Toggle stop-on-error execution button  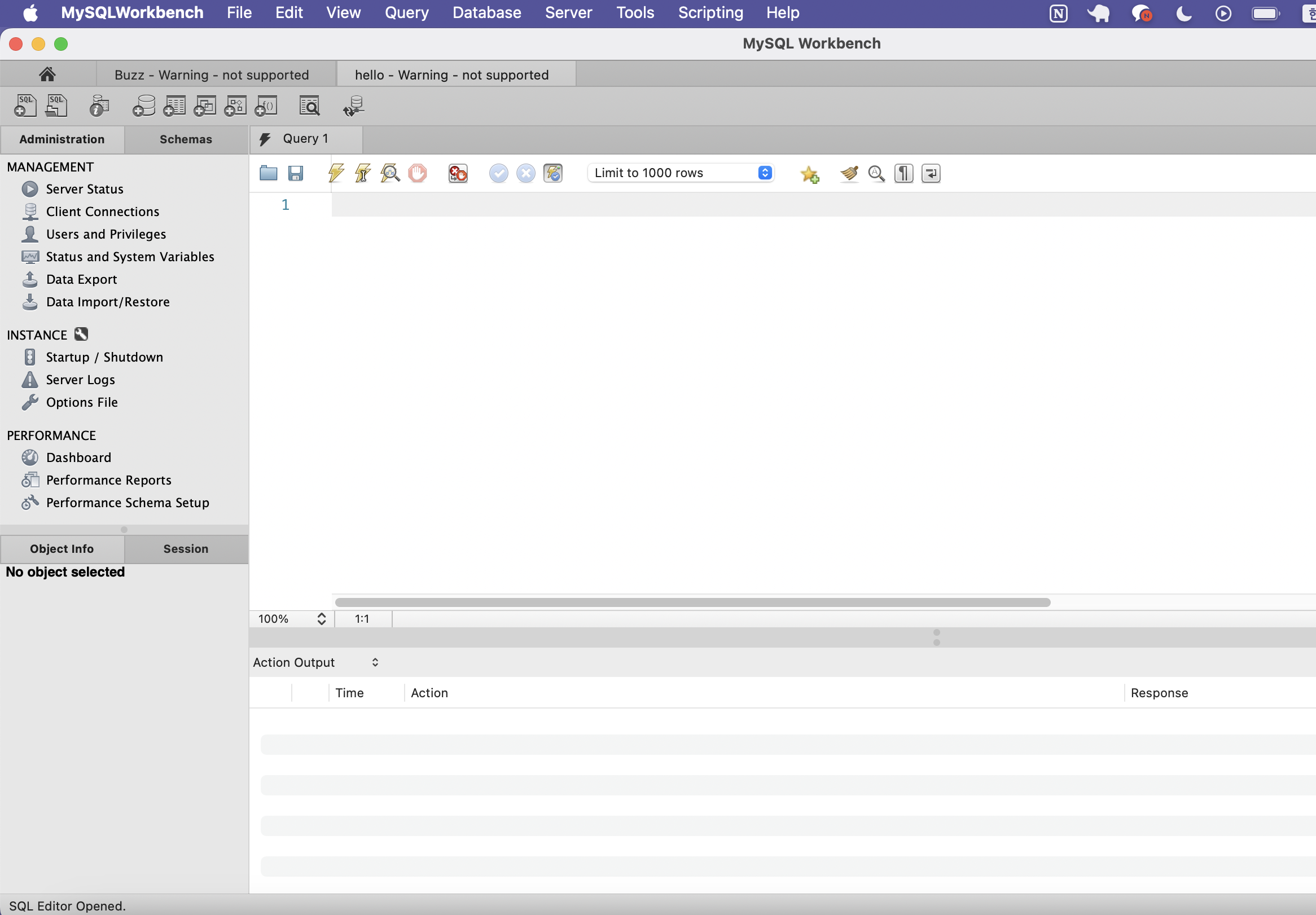click(458, 173)
